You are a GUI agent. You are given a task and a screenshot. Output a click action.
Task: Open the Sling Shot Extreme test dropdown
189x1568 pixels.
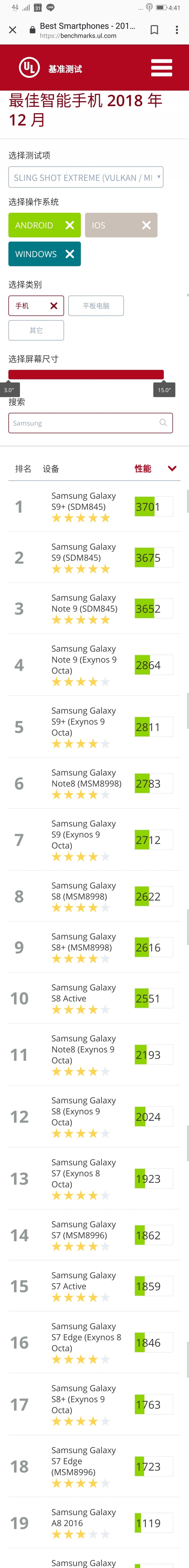tap(86, 177)
